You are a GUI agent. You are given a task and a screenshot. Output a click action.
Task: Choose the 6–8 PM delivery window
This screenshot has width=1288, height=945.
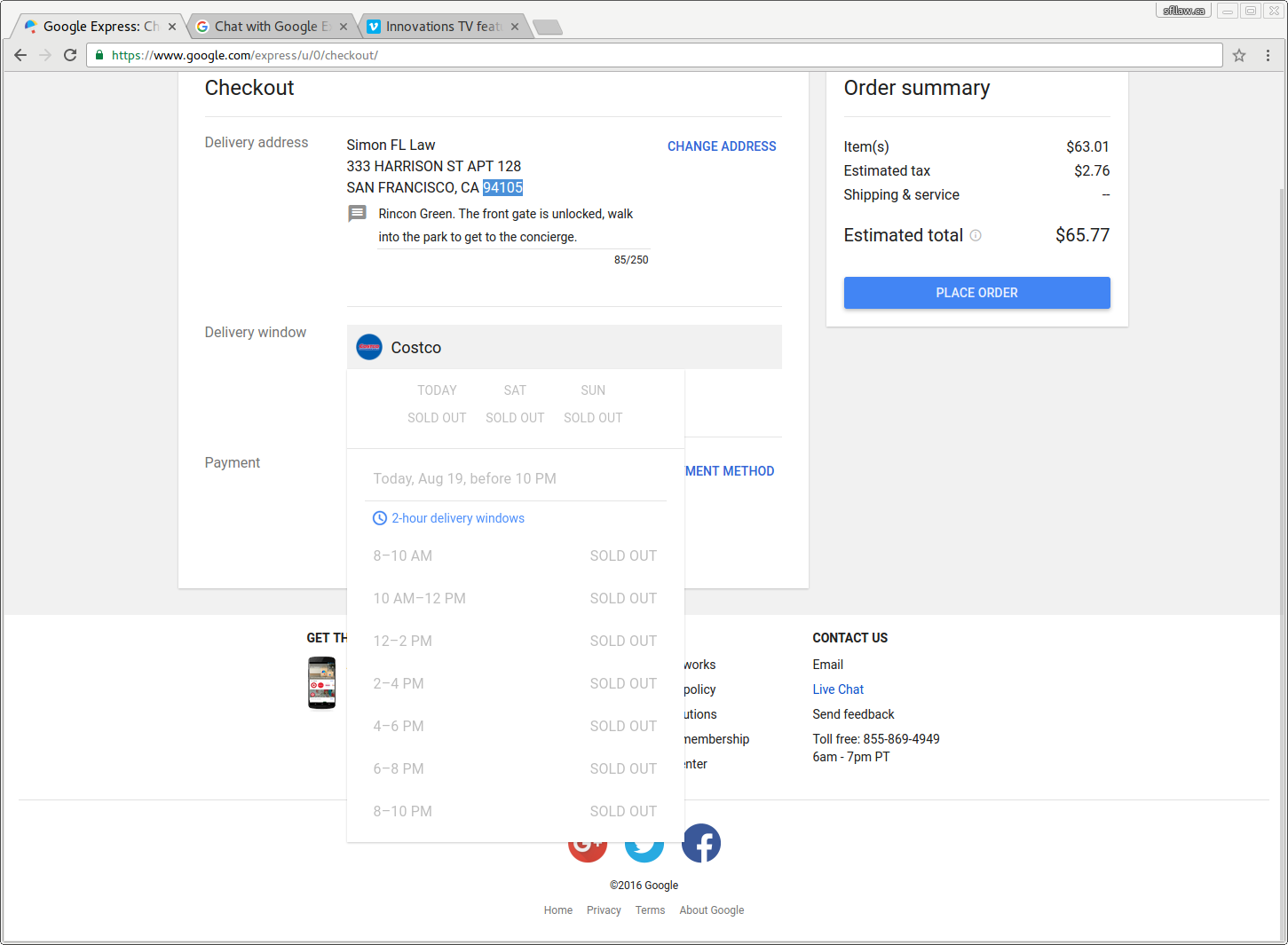coord(515,768)
